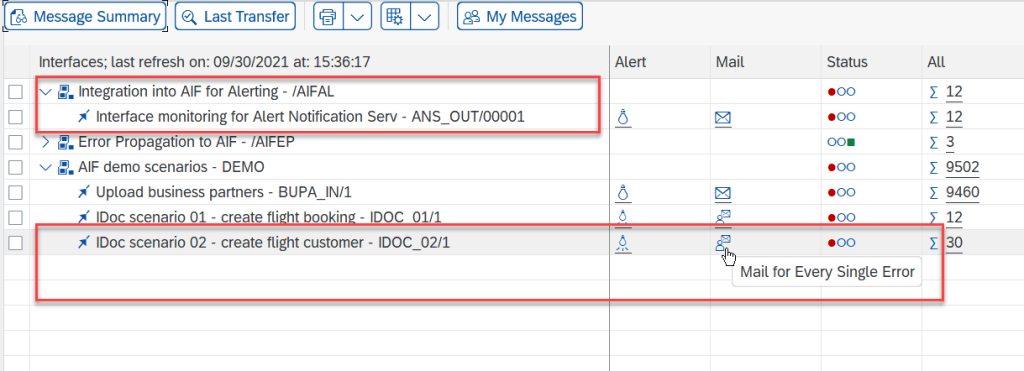1024x371 pixels.
Task: Tick checkbox beside Upload business partners
Action: pos(15,193)
